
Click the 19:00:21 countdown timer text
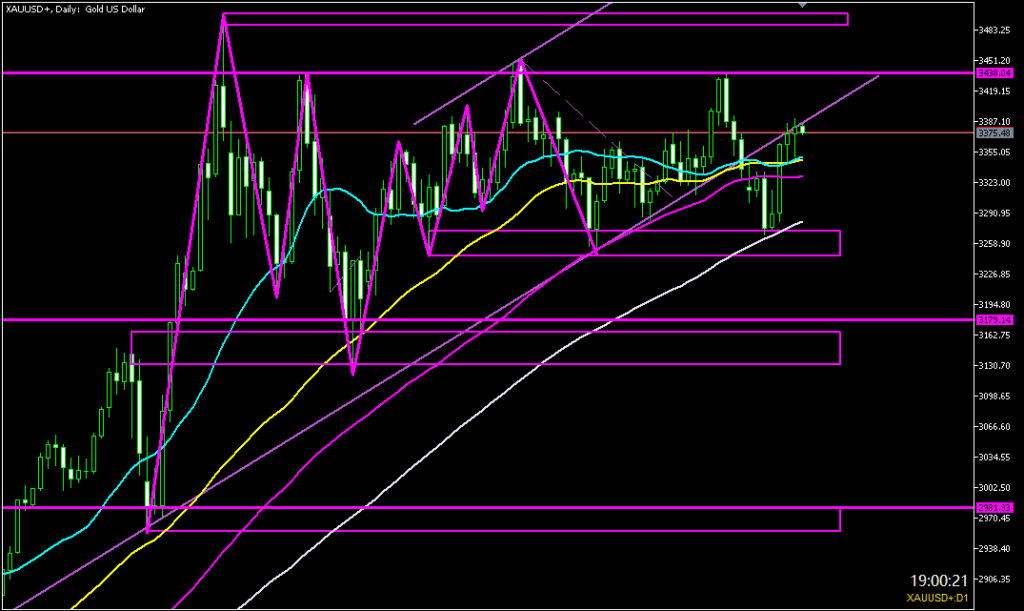point(938,580)
